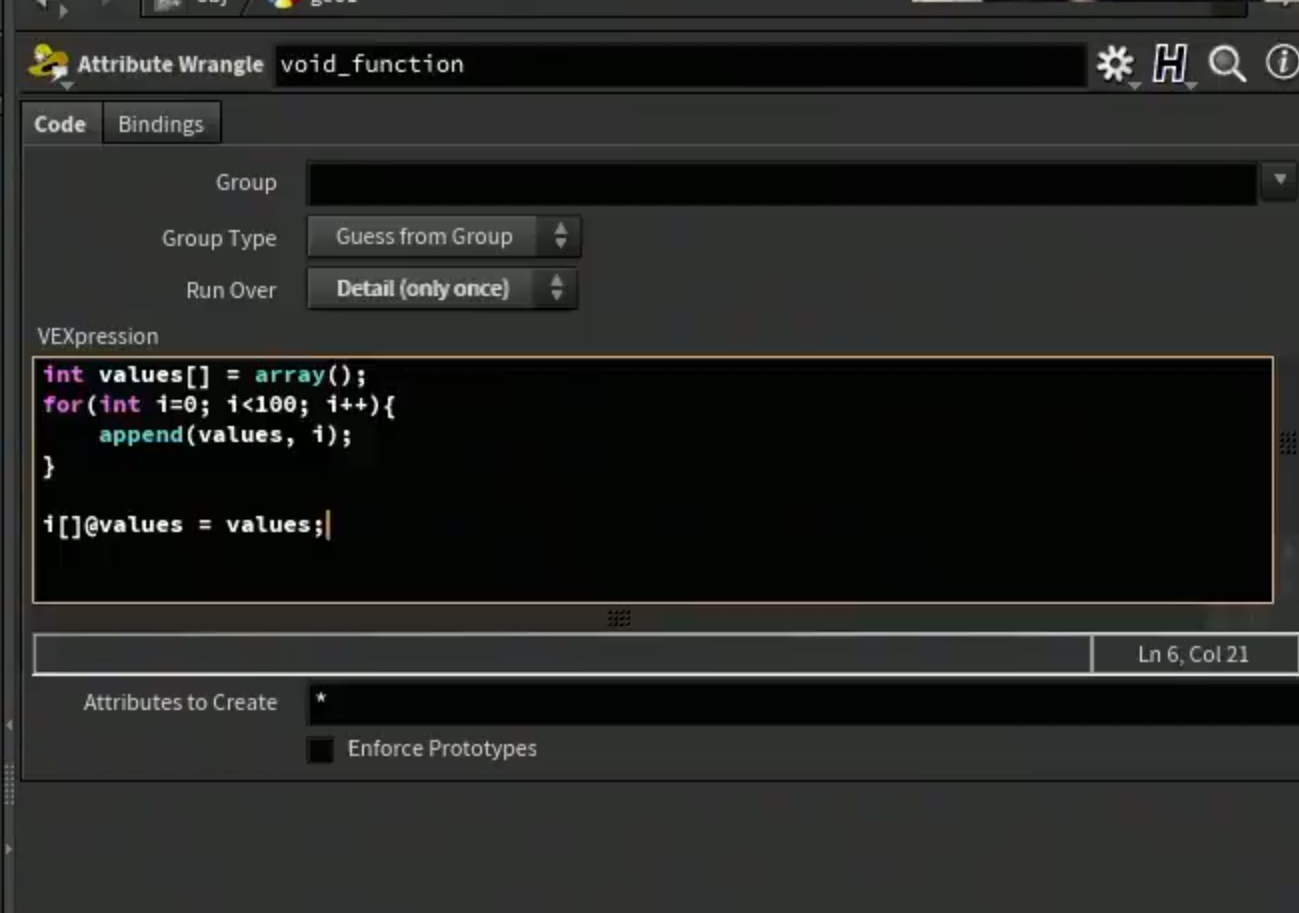This screenshot has width=1299, height=913.
Task: Click into the Group input field
Action: pos(782,183)
